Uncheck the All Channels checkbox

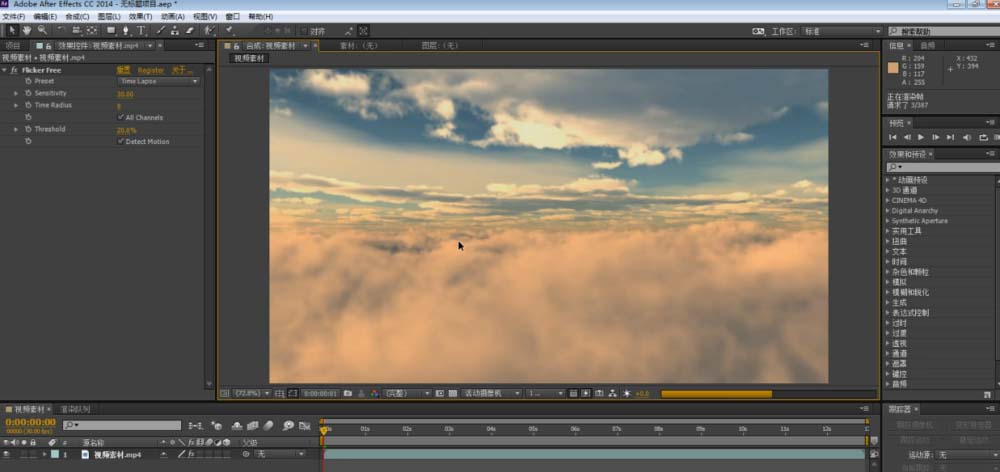(121, 117)
